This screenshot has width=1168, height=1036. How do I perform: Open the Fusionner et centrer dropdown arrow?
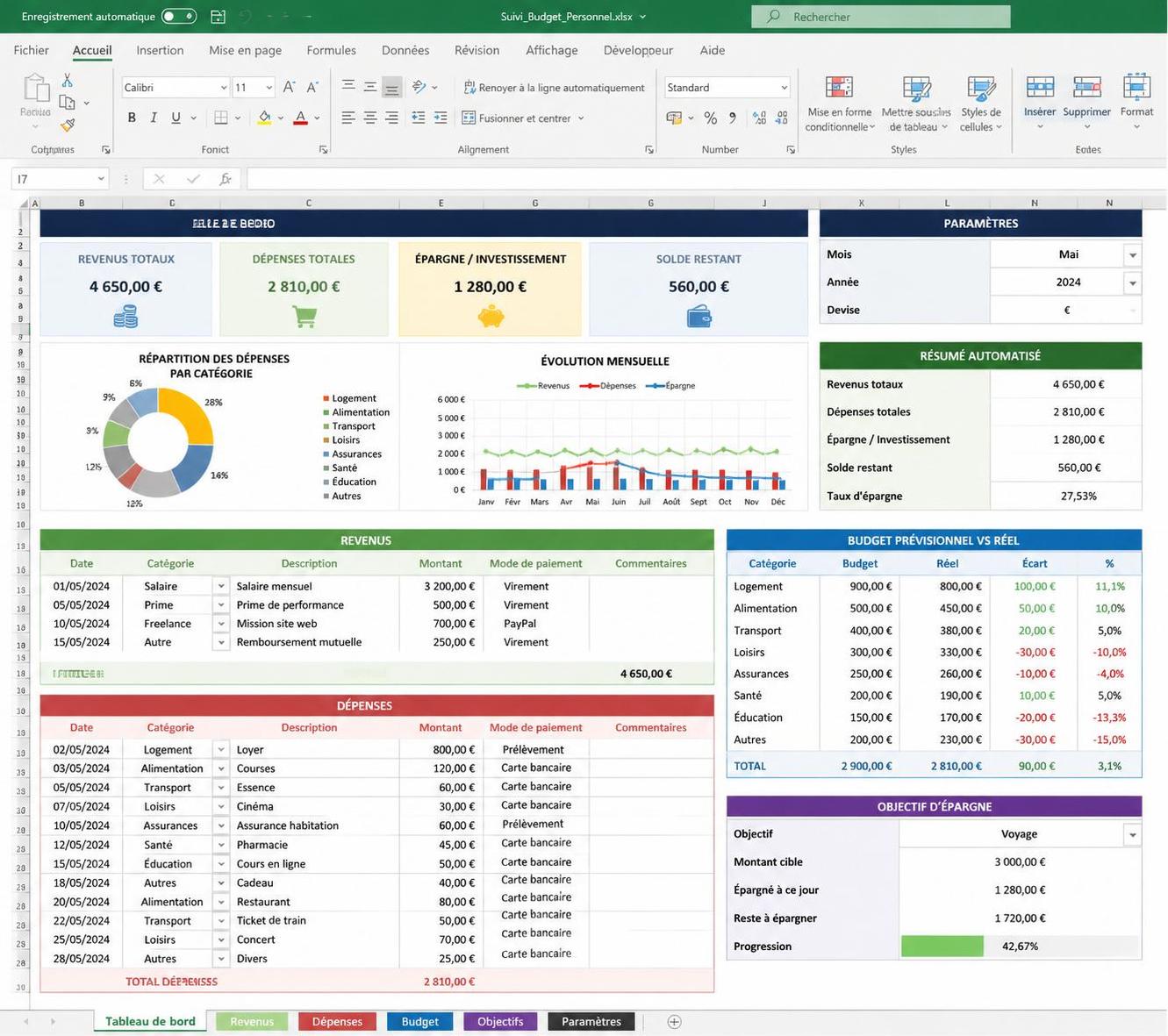point(581,118)
